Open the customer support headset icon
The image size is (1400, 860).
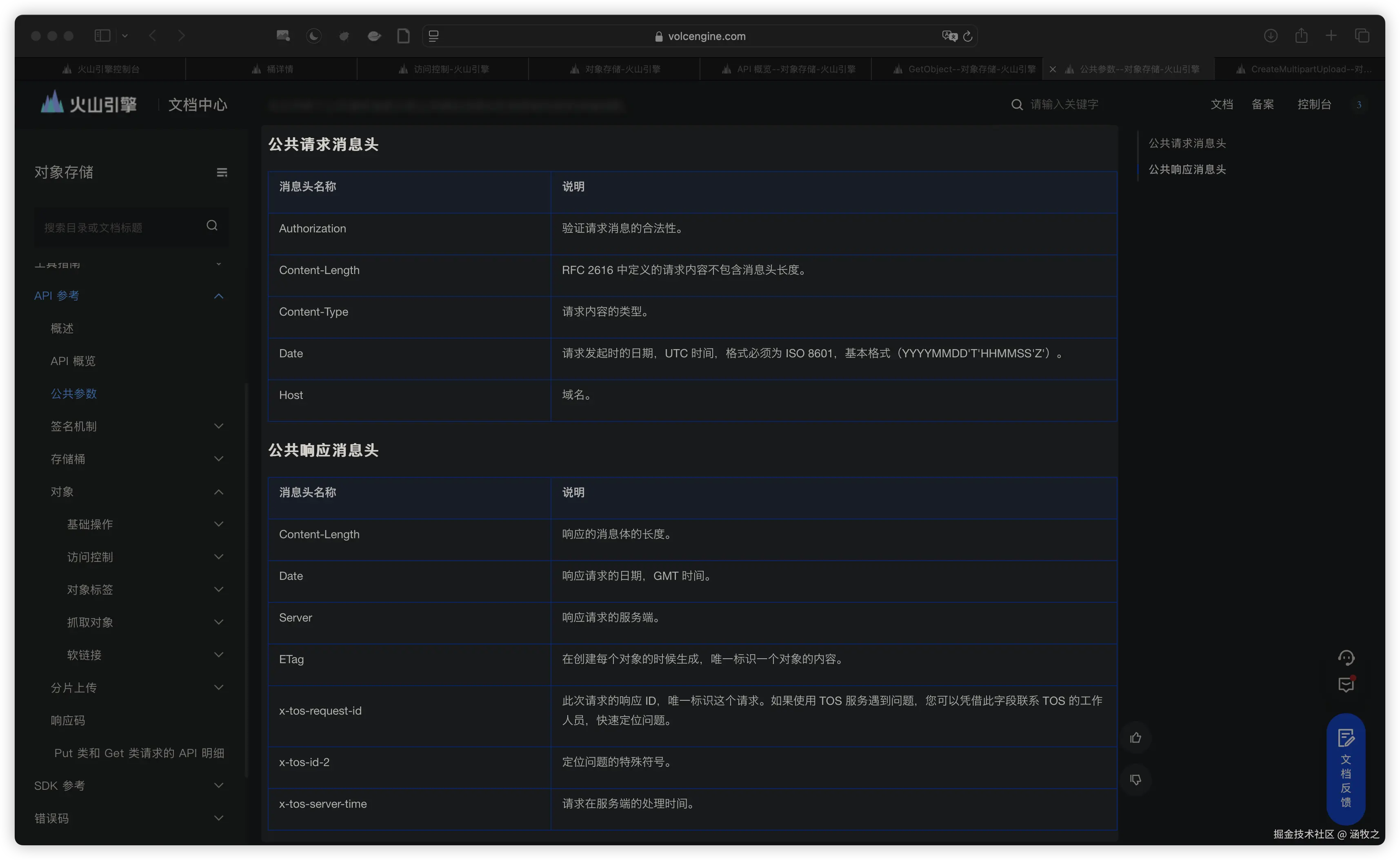1346,657
